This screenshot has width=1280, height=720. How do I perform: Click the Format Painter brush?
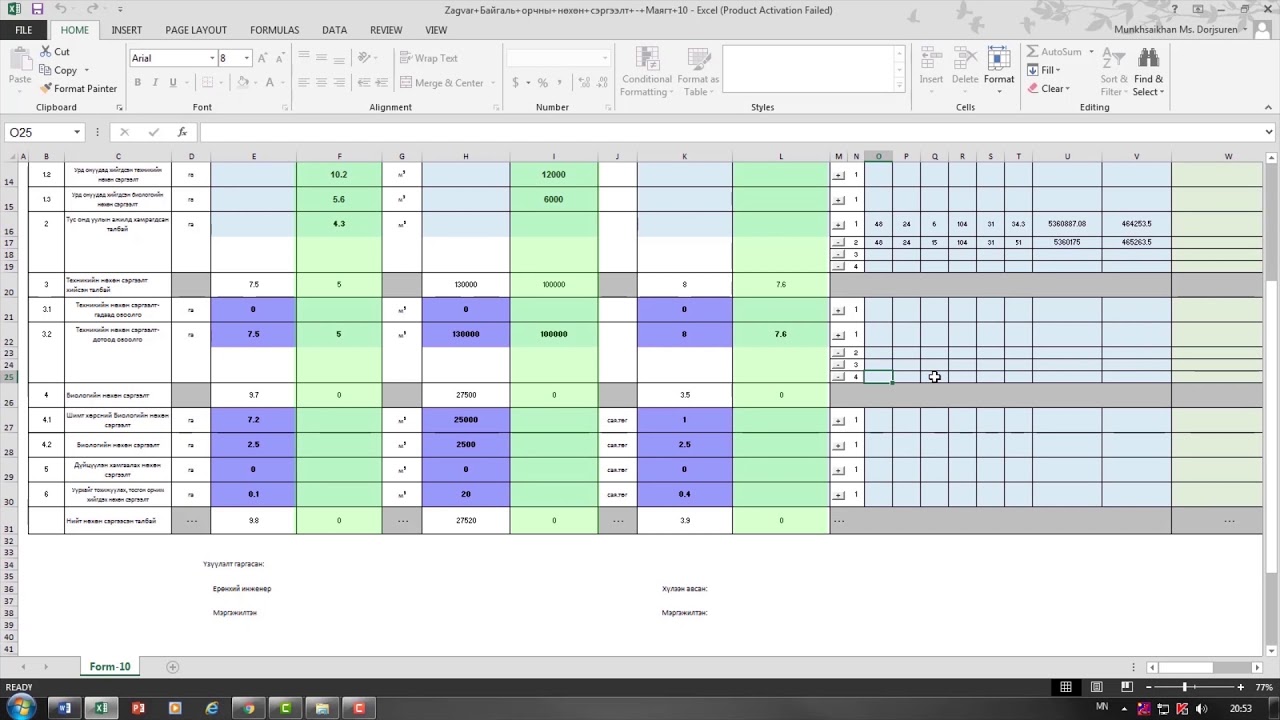46,88
